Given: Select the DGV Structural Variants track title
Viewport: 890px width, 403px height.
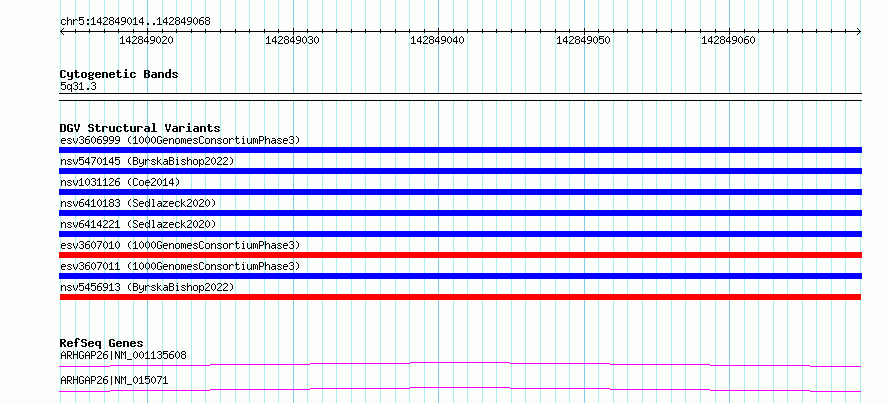Looking at the screenshot, I should (140, 128).
